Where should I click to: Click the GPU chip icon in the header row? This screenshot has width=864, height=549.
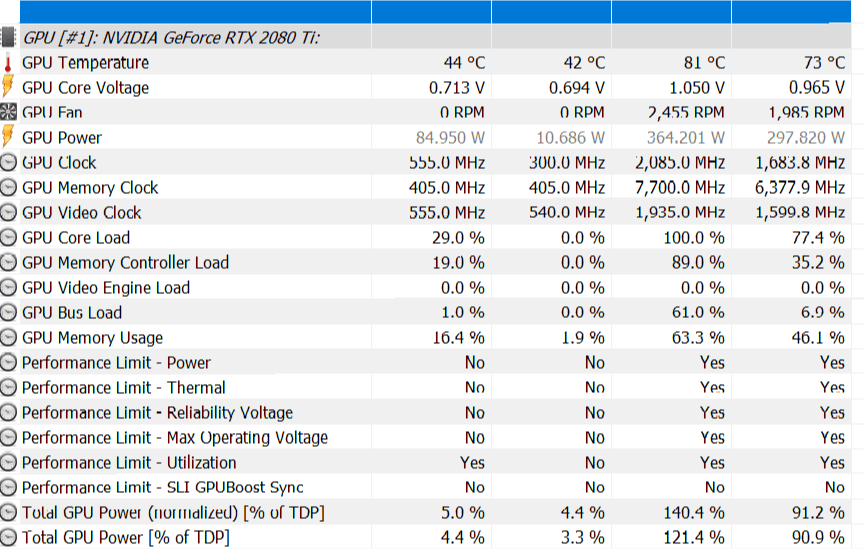point(8,37)
